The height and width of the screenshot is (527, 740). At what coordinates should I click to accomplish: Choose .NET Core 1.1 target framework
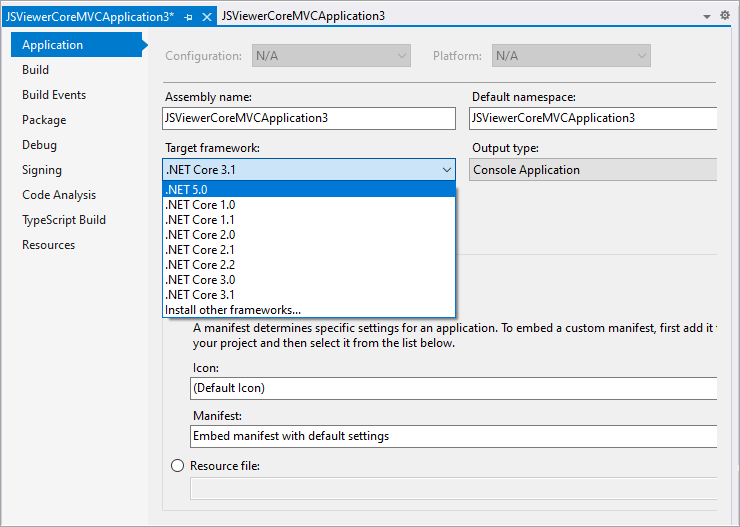(309, 220)
